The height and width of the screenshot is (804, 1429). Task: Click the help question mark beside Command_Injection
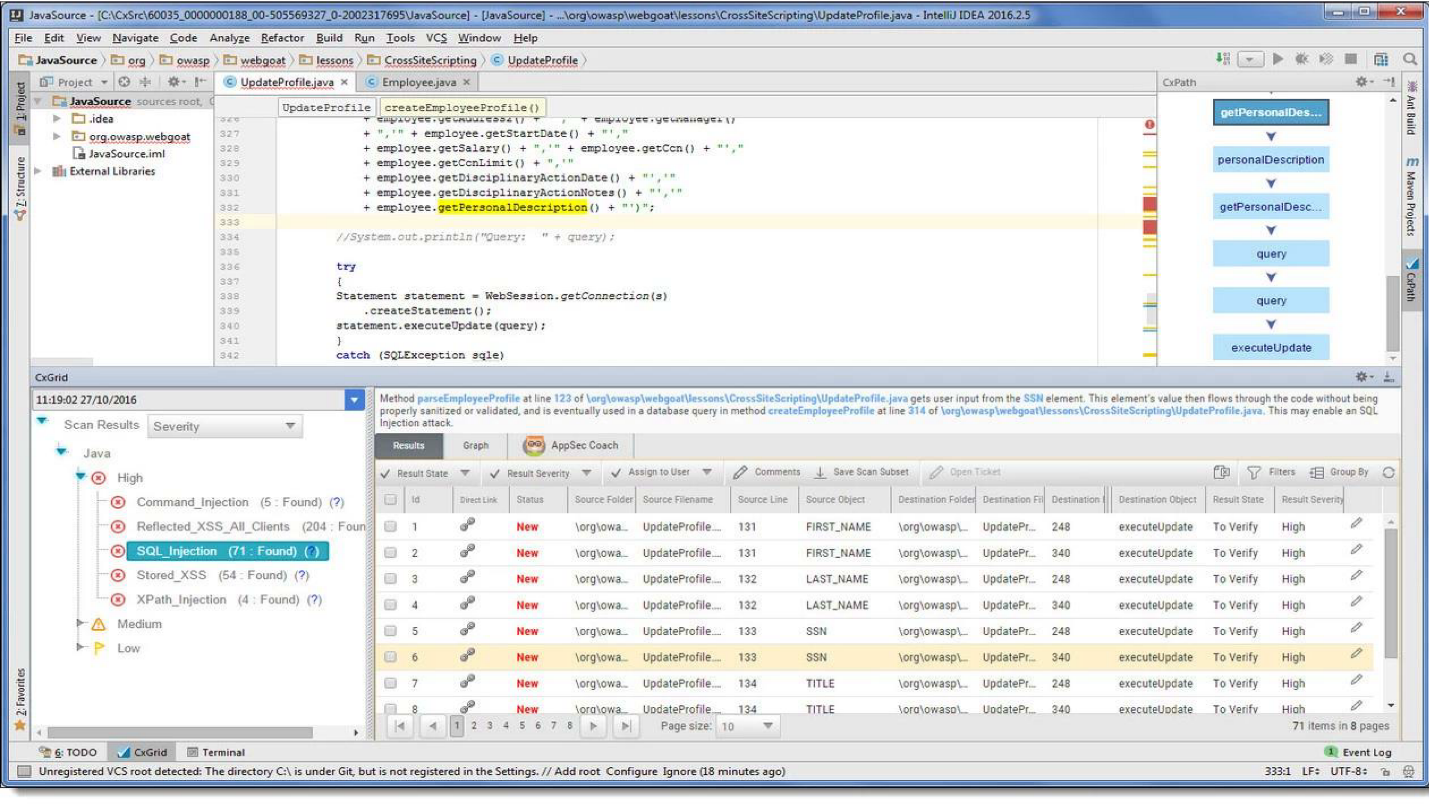[x=337, y=502]
